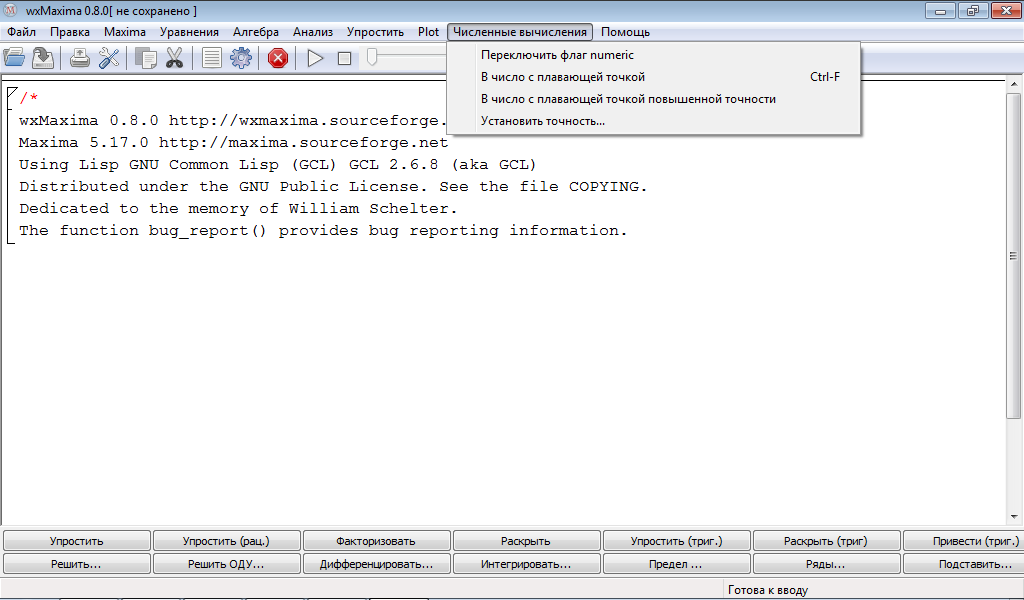
Task: Open settings via wrench and screwdriver icon
Action: tap(109, 58)
